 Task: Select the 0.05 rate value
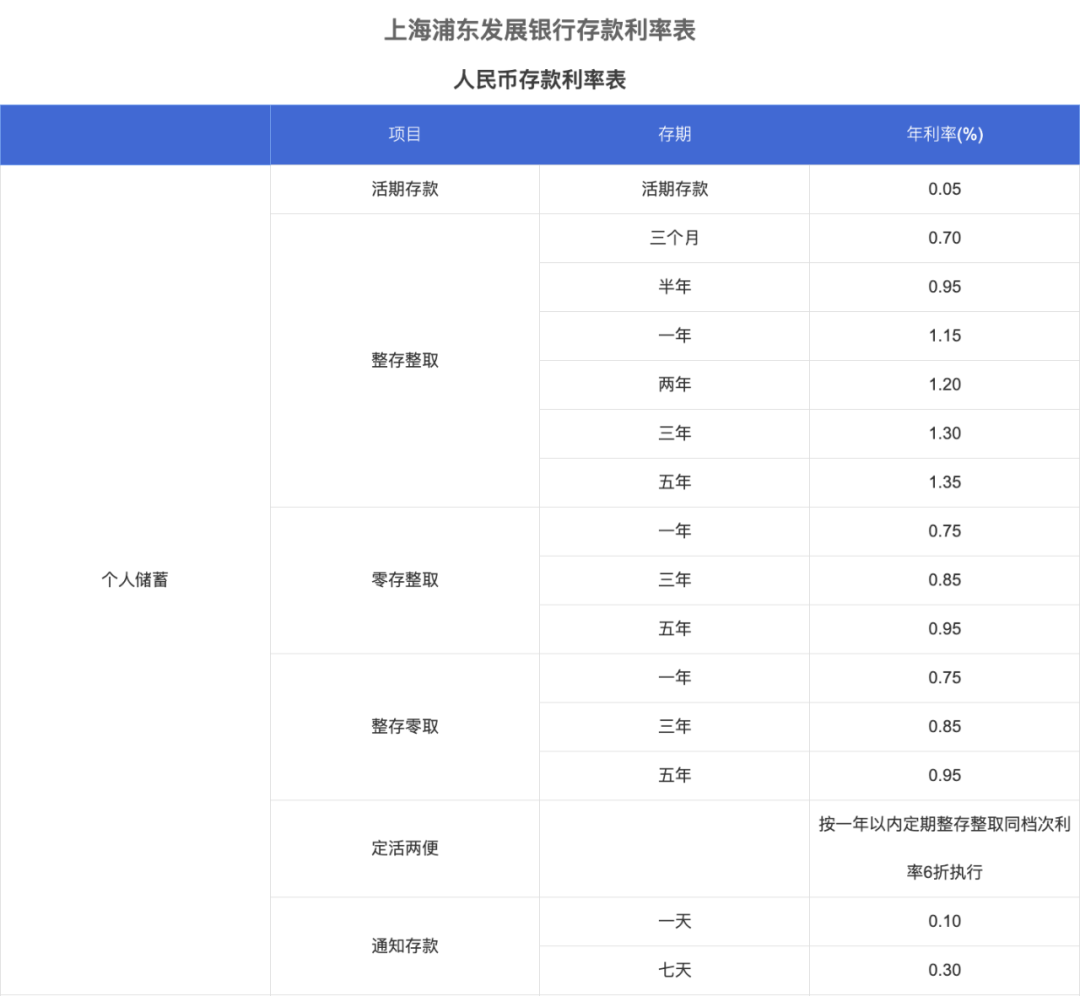point(944,189)
